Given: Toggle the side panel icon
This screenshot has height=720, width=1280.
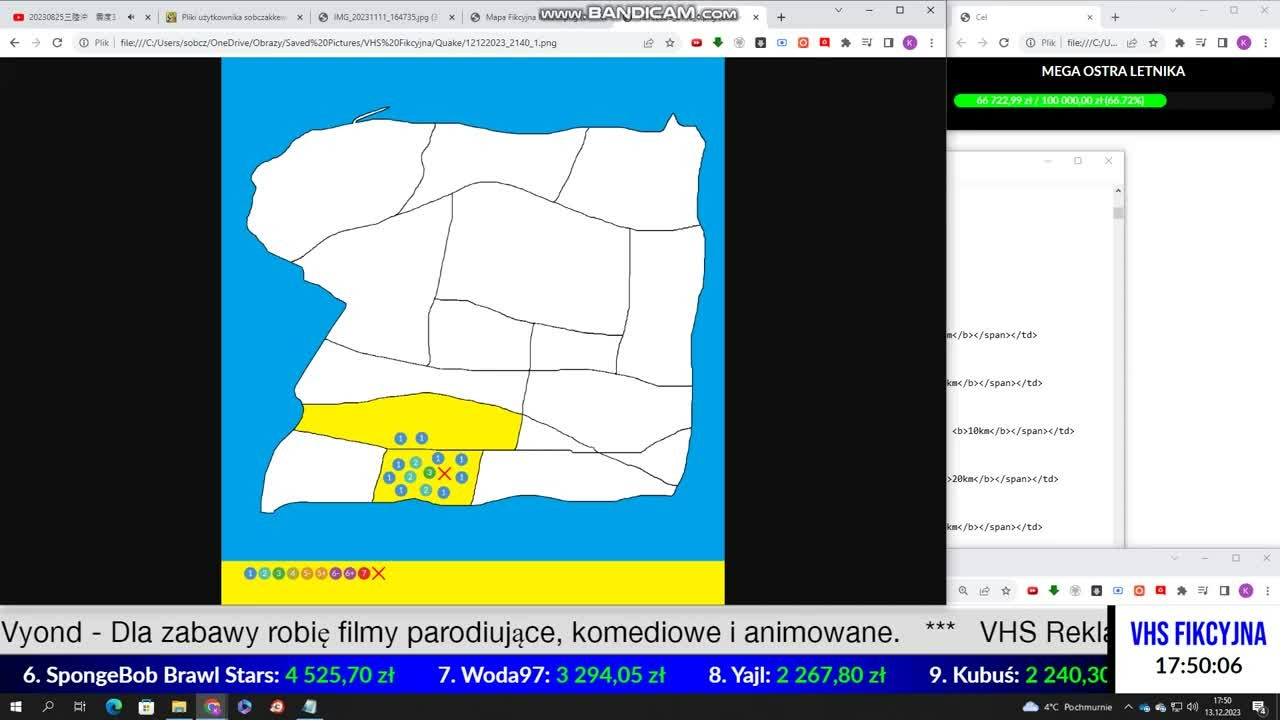Looking at the screenshot, I should click(888, 43).
